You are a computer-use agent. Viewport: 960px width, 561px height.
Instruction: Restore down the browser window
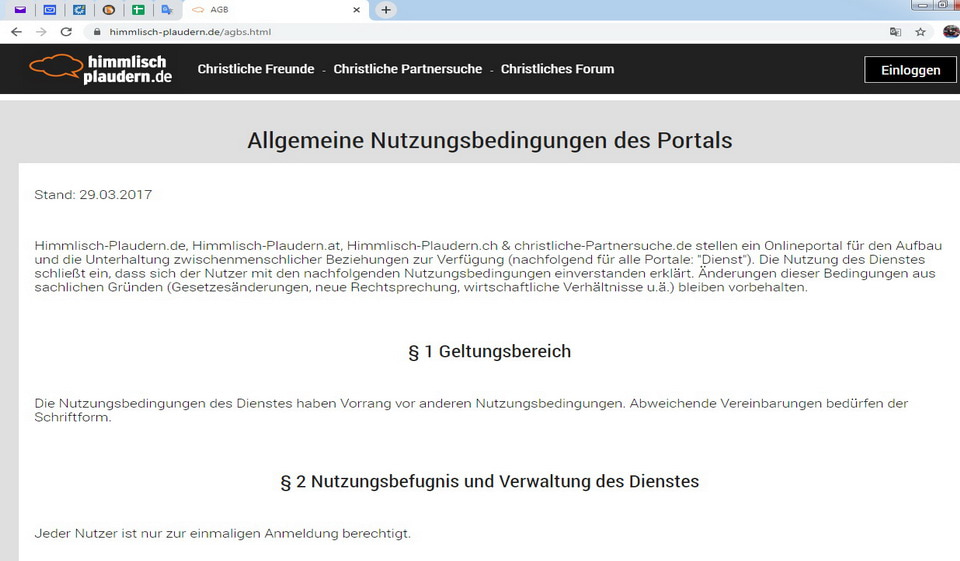942,5
